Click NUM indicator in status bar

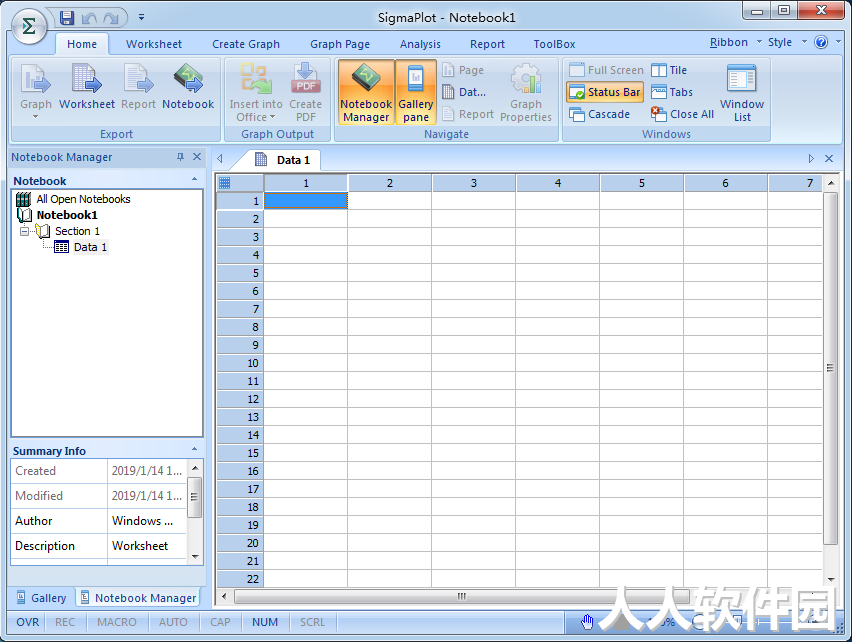pyautogui.click(x=265, y=622)
